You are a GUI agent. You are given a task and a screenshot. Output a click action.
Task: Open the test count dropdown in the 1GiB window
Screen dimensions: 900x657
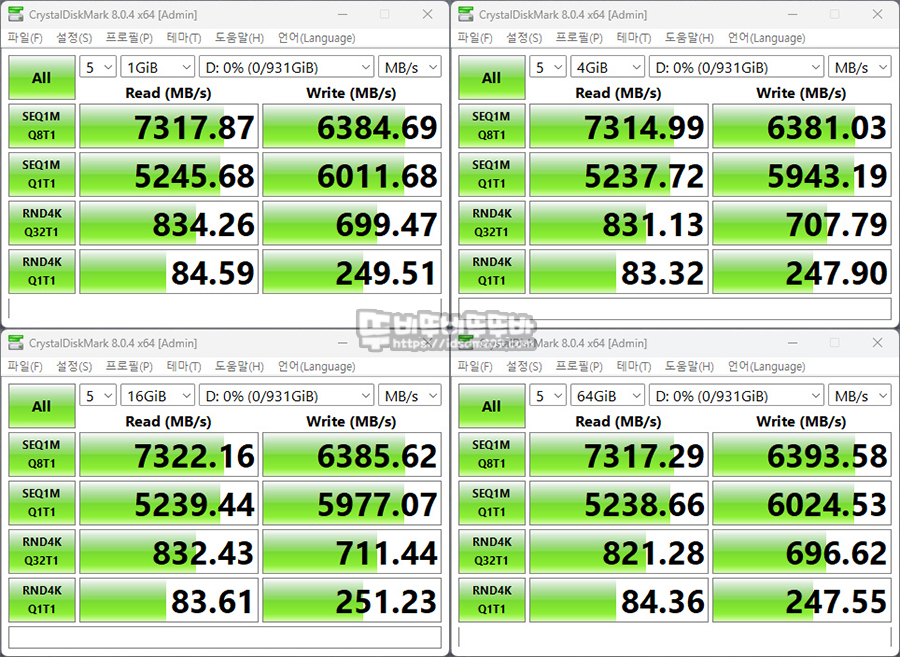pyautogui.click(x=98, y=67)
